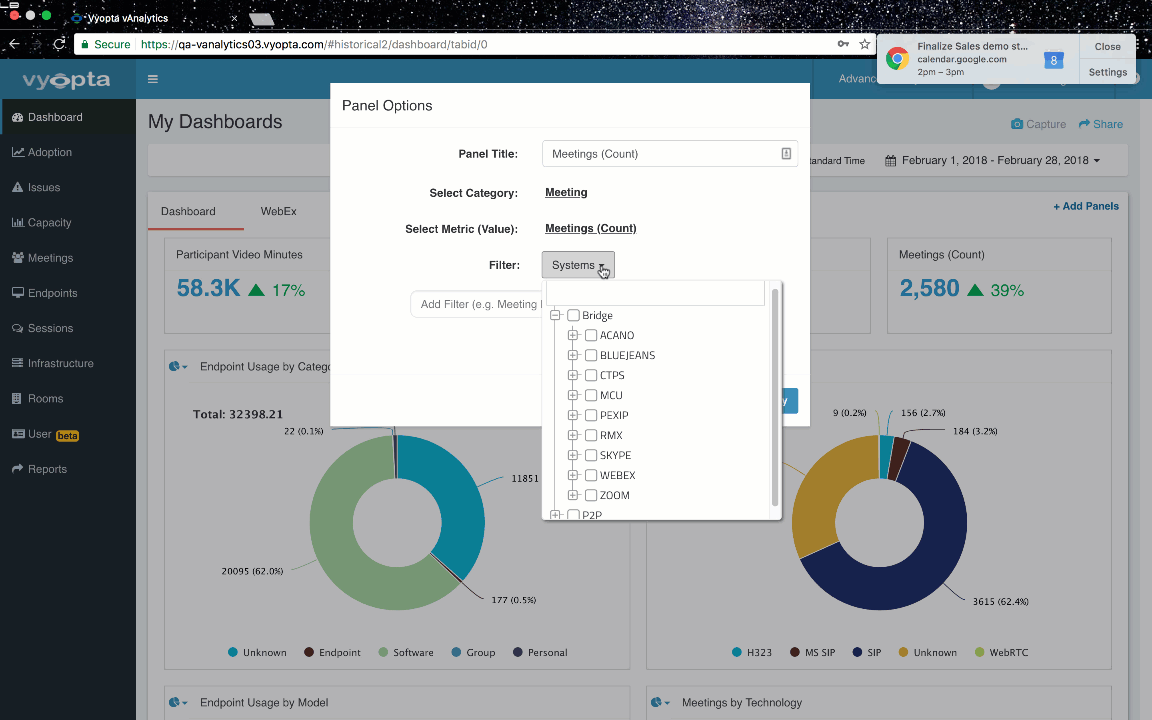Viewport: 1152px width, 720px height.
Task: Open the Issues warning icon in sidebar
Action: 18,188
